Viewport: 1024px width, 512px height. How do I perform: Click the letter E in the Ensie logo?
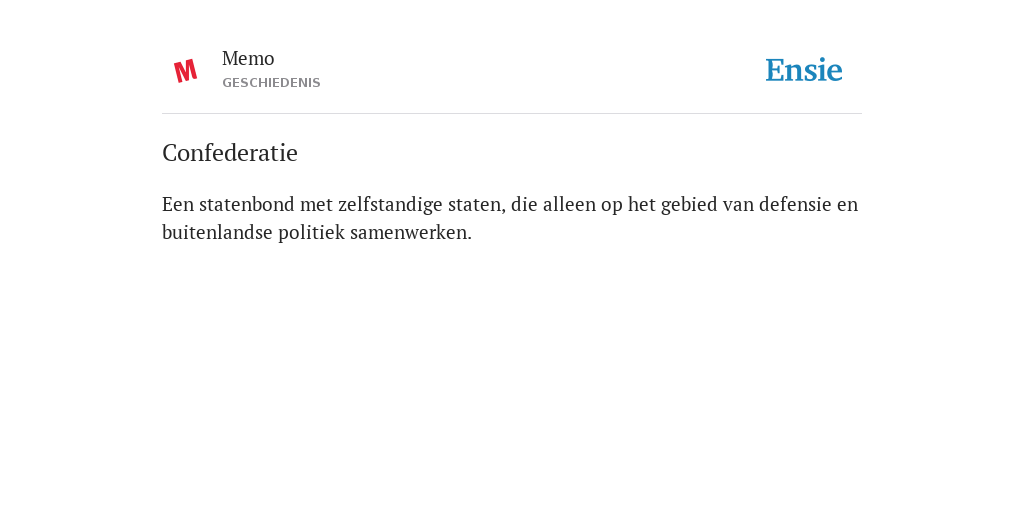pos(775,70)
